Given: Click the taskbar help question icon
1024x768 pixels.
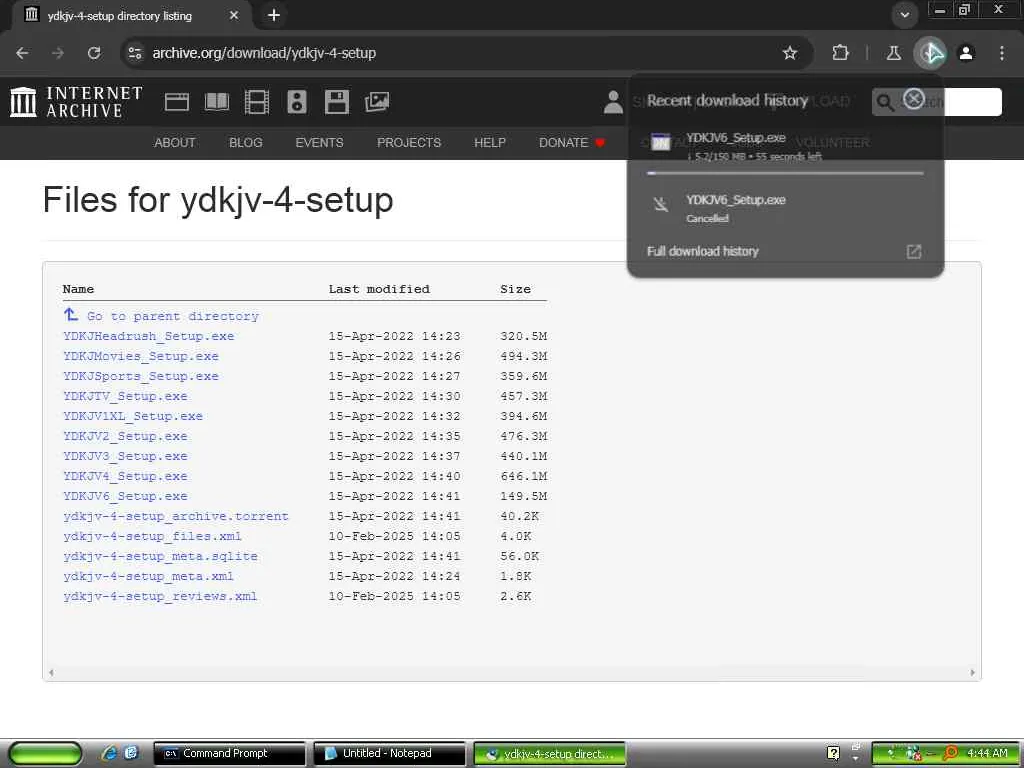Looking at the screenshot, I should pos(833,753).
